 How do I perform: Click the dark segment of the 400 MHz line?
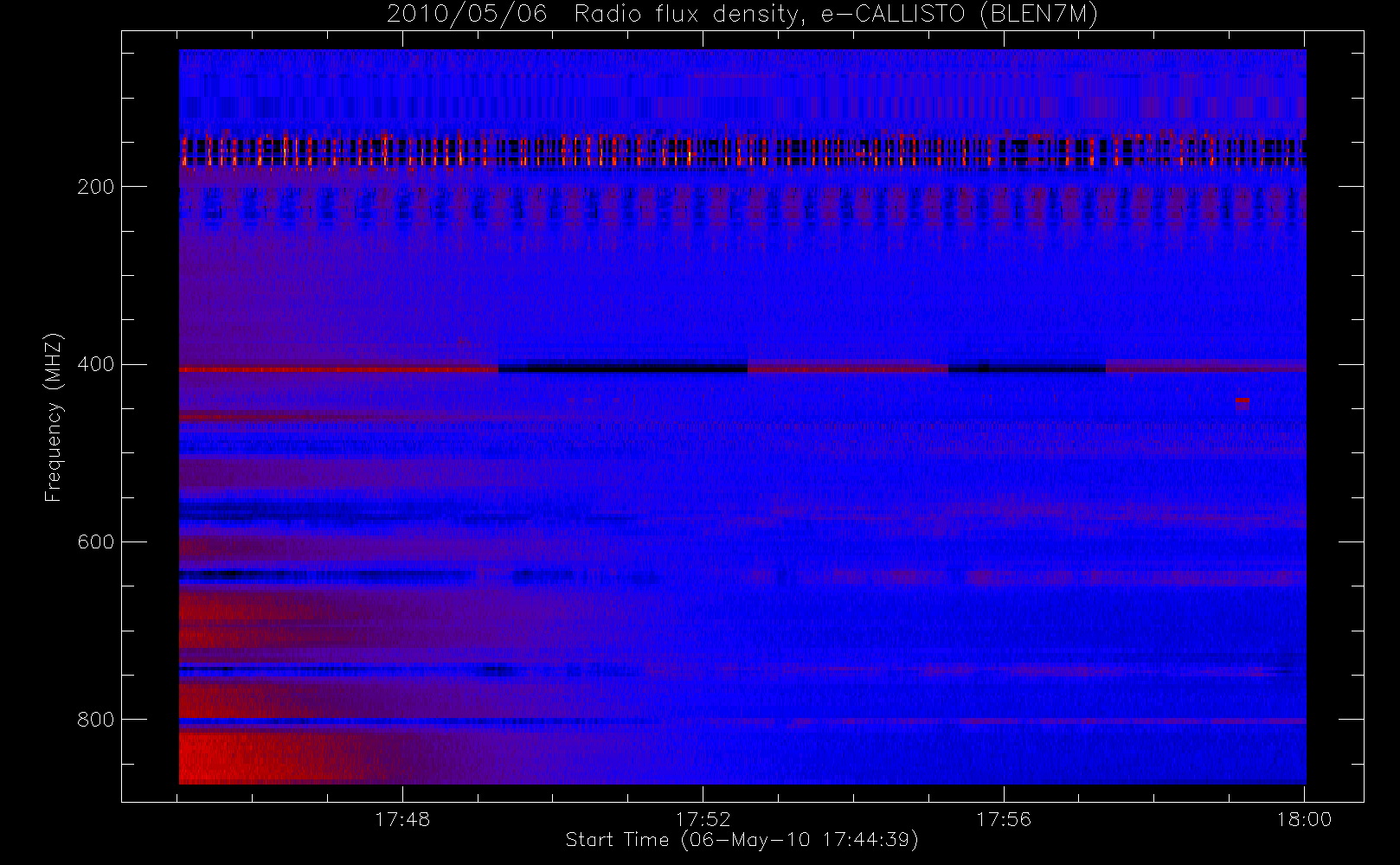tap(623, 367)
